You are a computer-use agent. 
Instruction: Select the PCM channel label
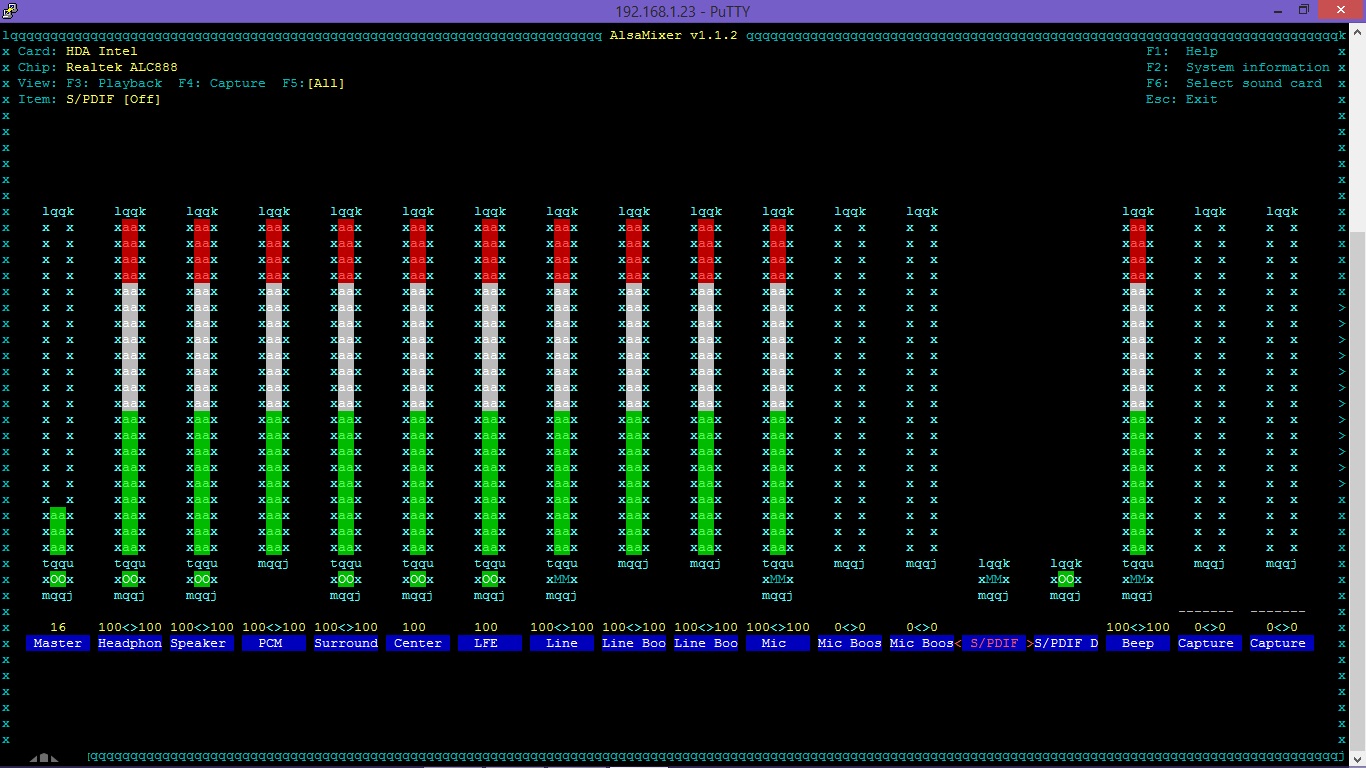tap(274, 643)
